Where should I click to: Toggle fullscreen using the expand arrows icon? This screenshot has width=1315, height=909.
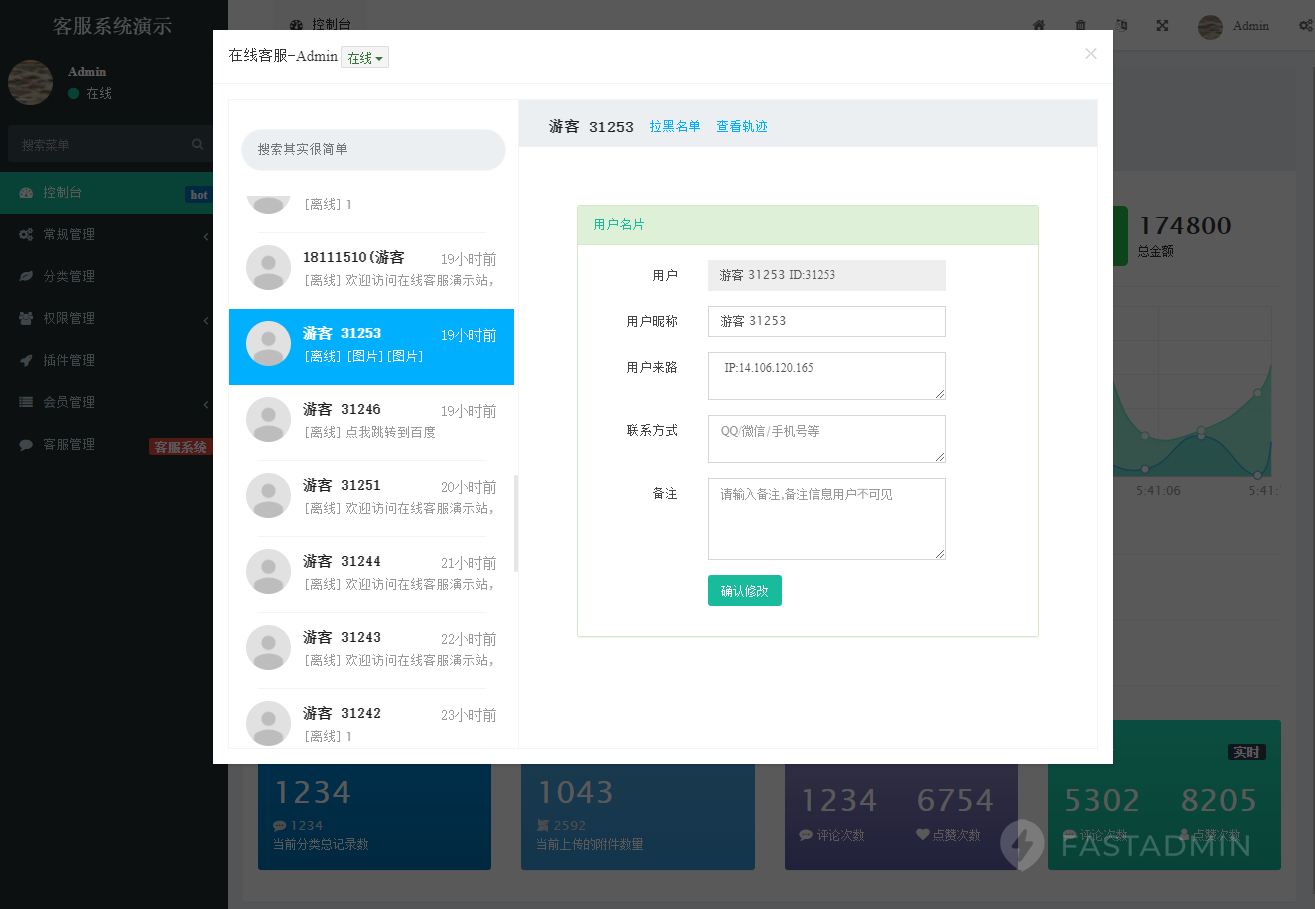pyautogui.click(x=1162, y=25)
